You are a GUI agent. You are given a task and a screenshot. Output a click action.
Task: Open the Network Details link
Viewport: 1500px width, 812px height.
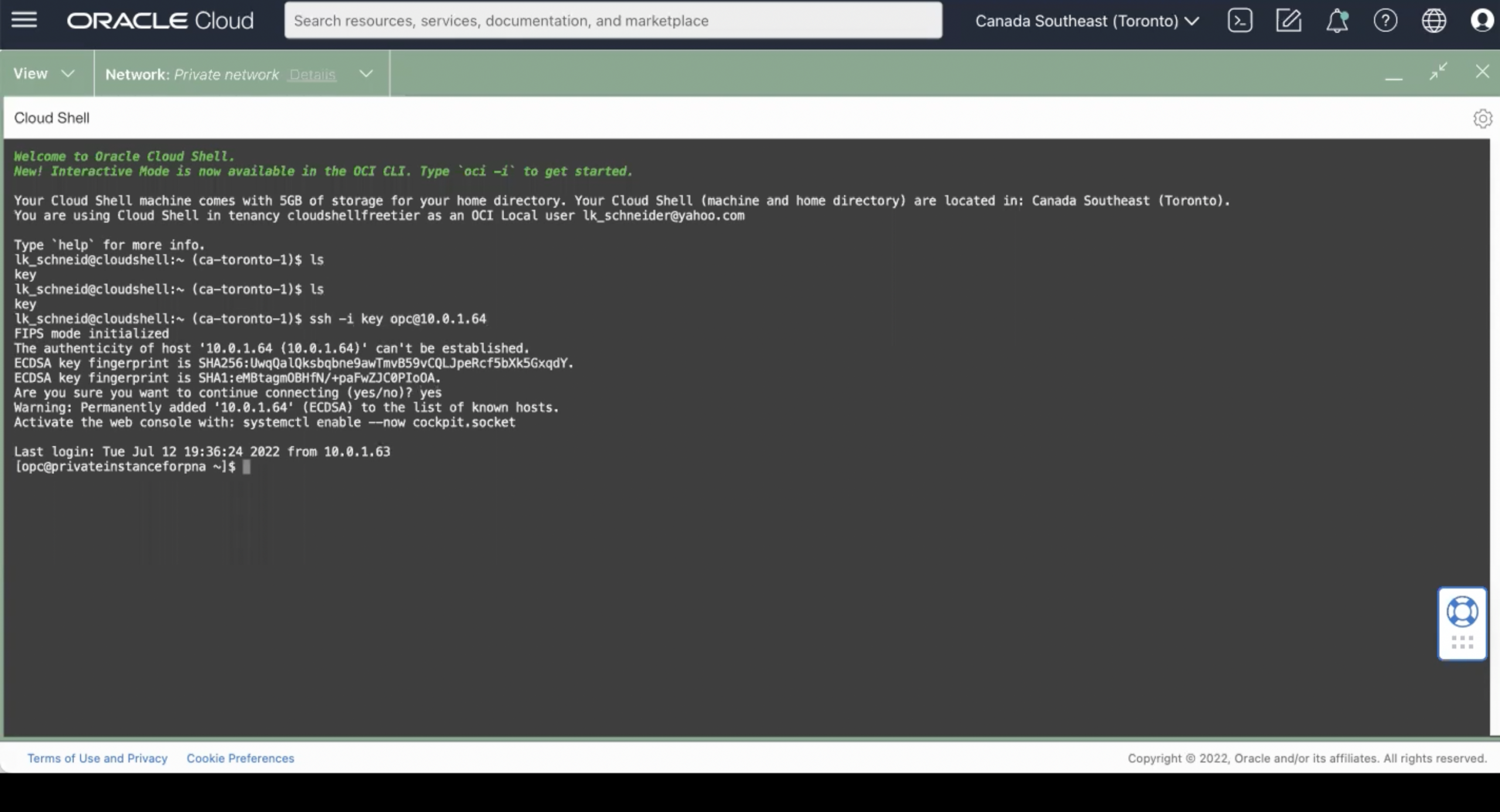[x=313, y=74]
